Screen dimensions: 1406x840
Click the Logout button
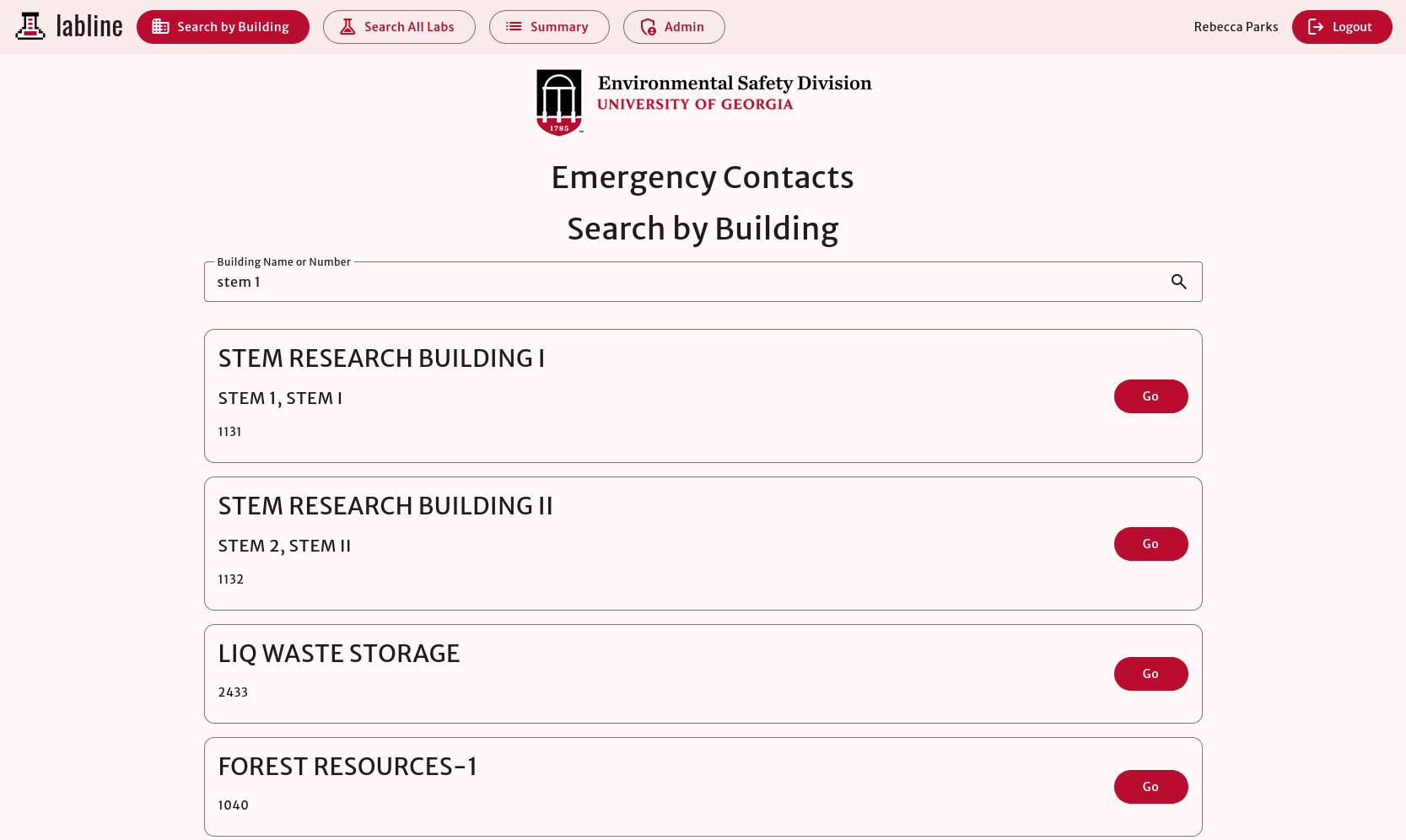tap(1341, 26)
